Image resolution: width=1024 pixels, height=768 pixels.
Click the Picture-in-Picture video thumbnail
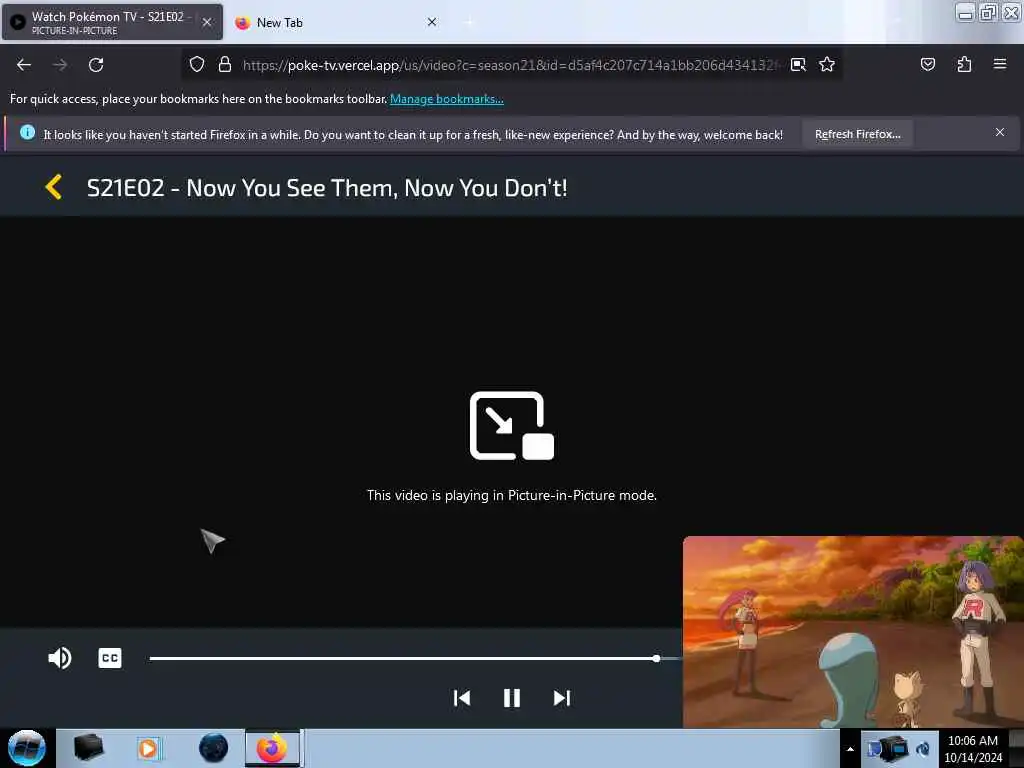tap(853, 632)
